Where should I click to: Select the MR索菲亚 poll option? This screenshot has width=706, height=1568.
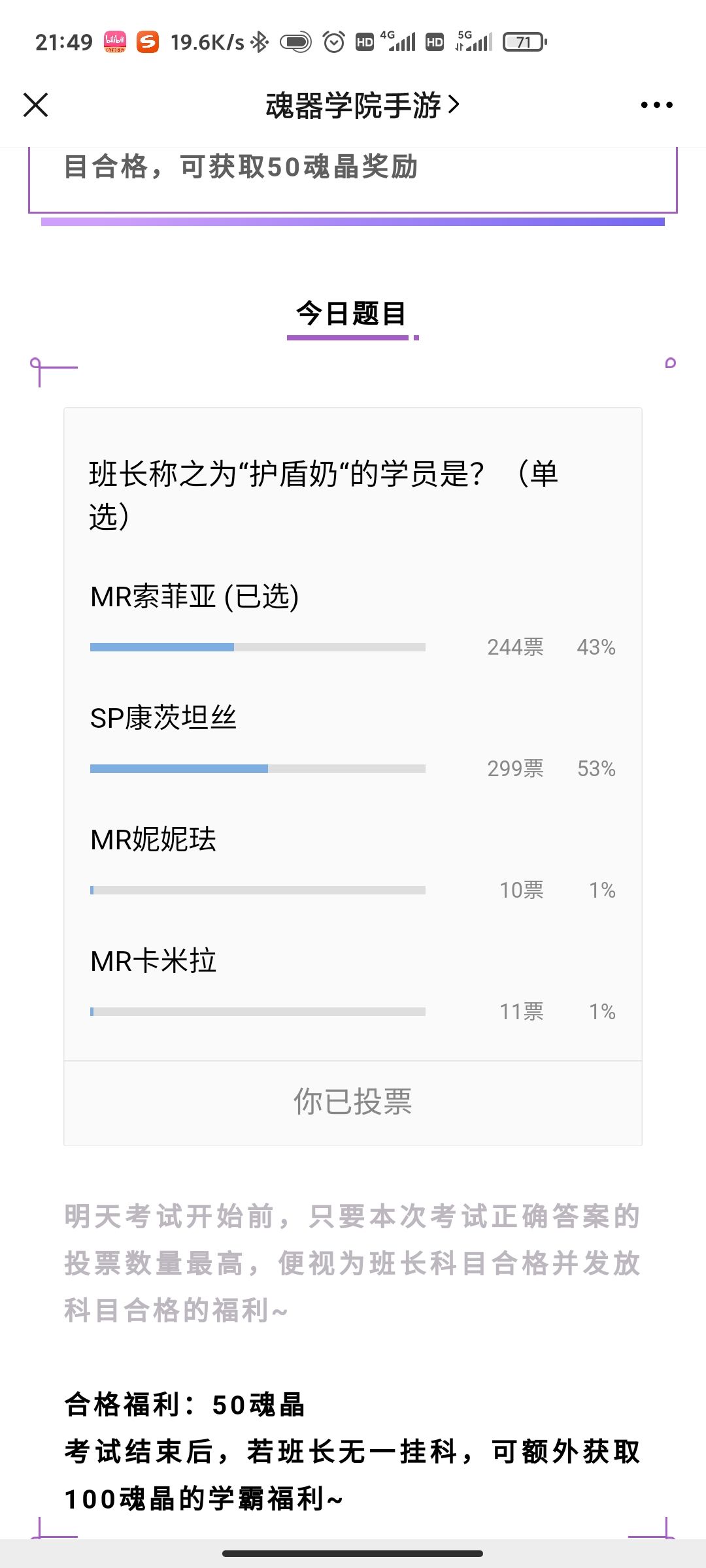pos(194,596)
